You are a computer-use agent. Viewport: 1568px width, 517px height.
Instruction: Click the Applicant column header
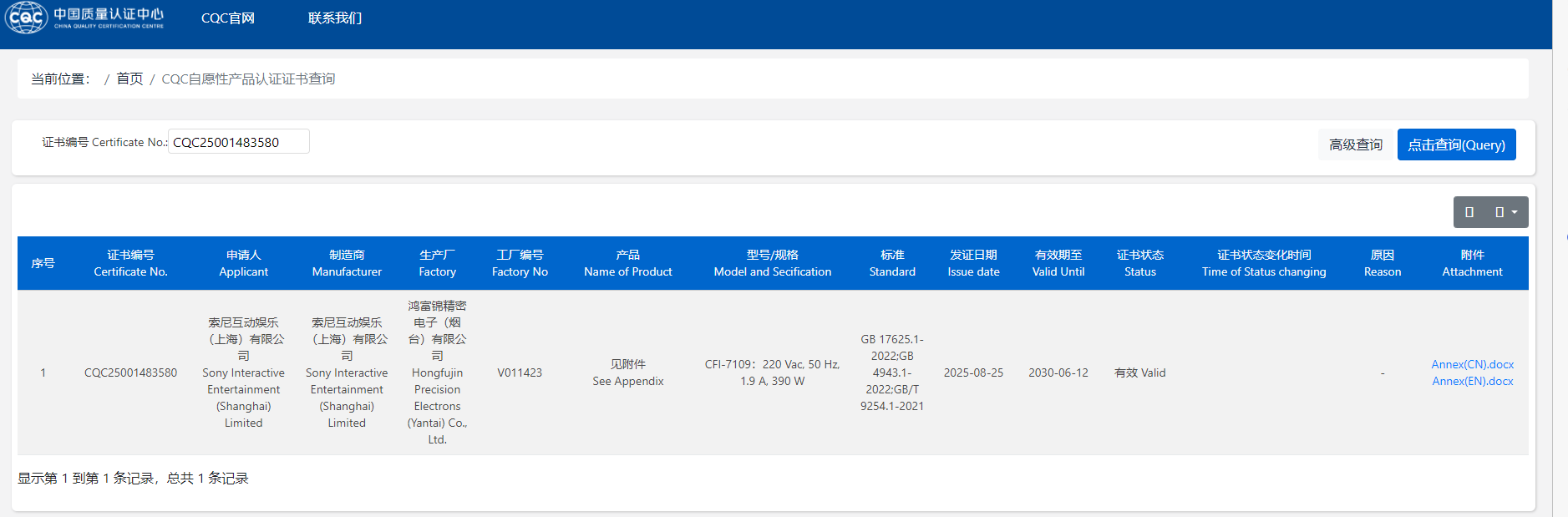243,263
